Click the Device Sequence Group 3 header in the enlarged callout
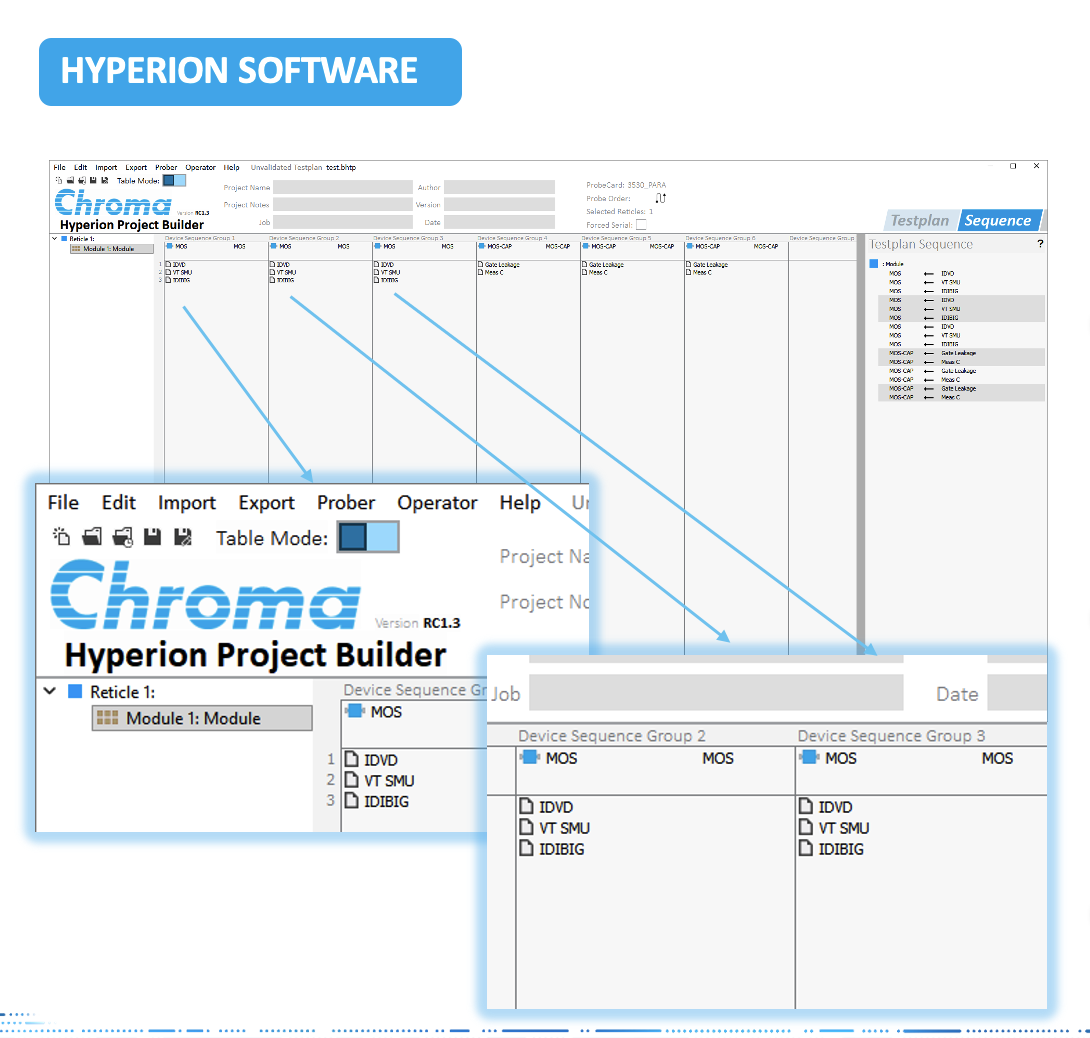 click(891, 736)
